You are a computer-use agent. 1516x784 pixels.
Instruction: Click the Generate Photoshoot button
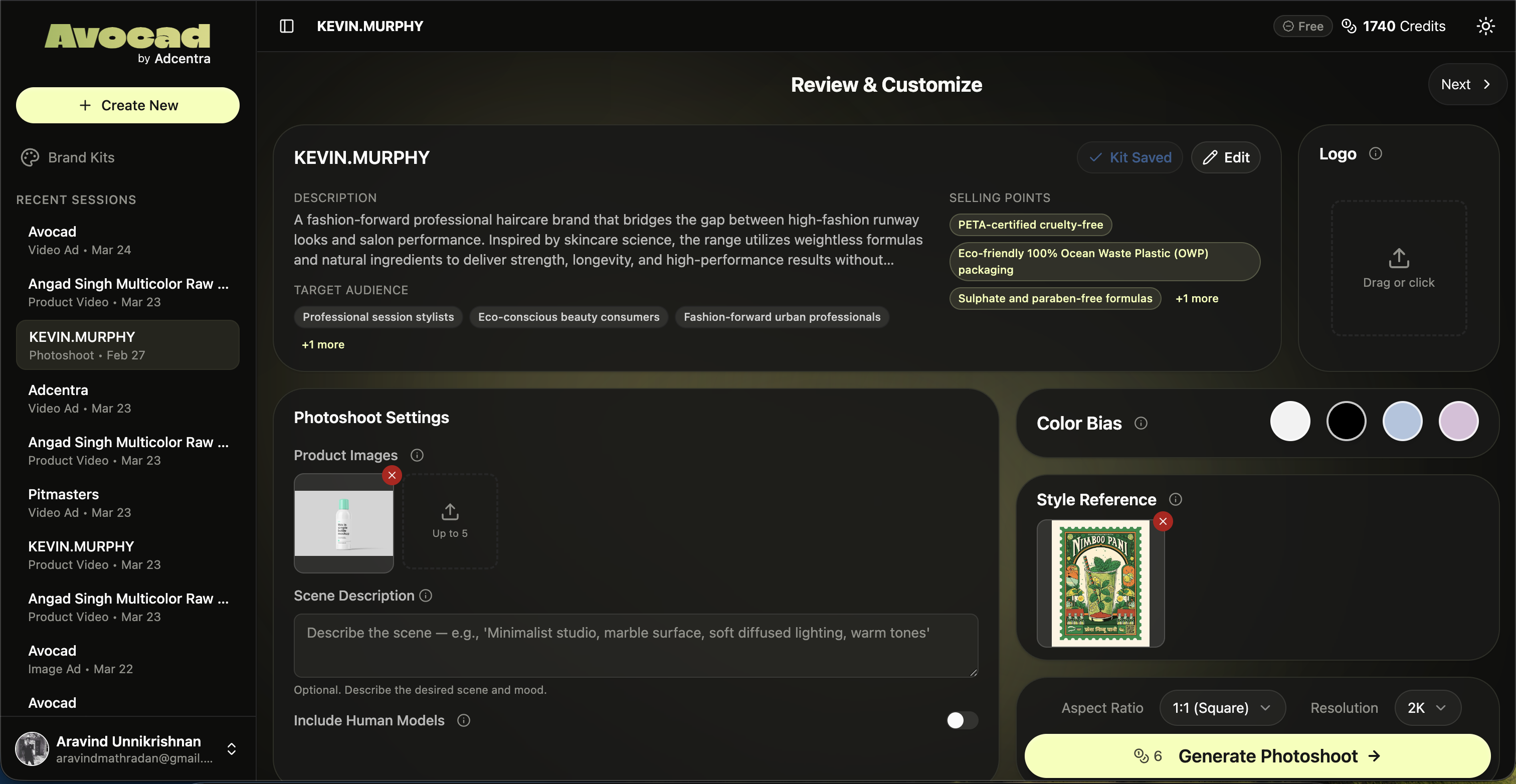click(x=1257, y=756)
